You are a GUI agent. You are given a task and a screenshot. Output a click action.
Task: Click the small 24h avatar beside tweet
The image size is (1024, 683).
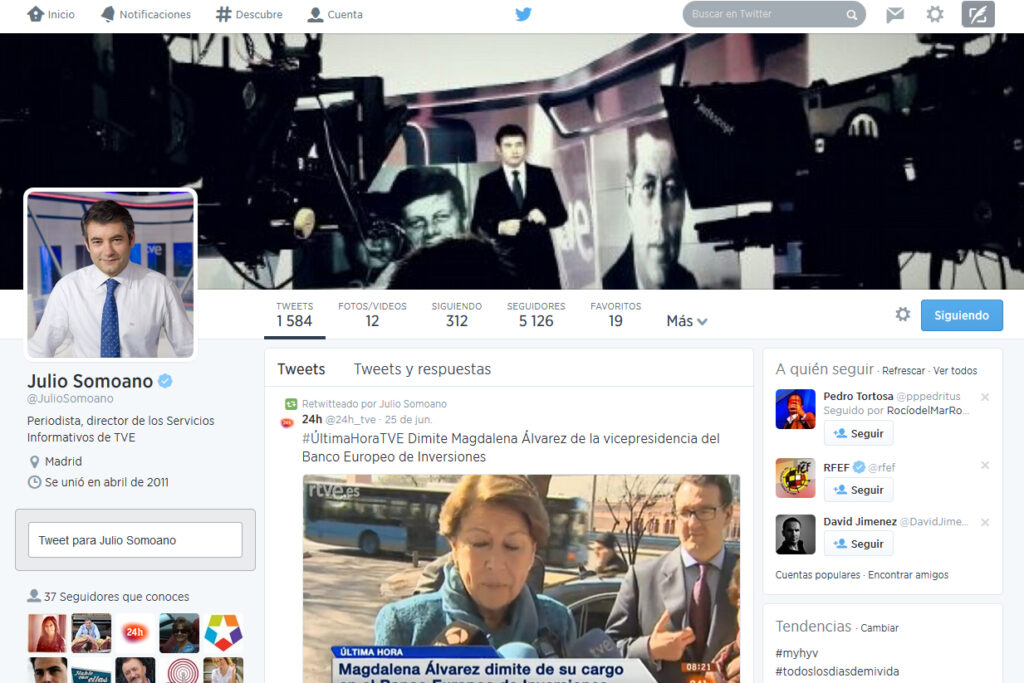coord(287,423)
